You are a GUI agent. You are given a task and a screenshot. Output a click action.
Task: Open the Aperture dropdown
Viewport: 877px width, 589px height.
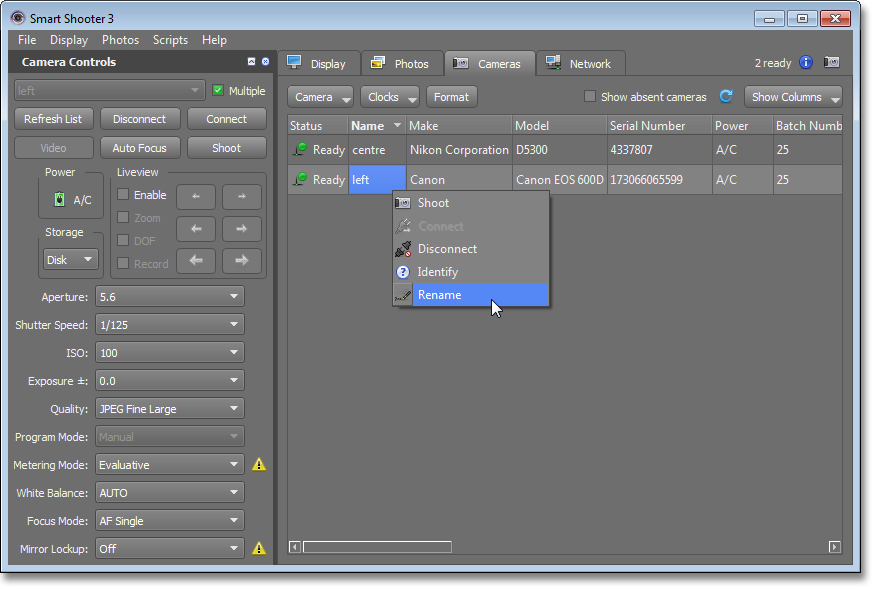pos(170,297)
